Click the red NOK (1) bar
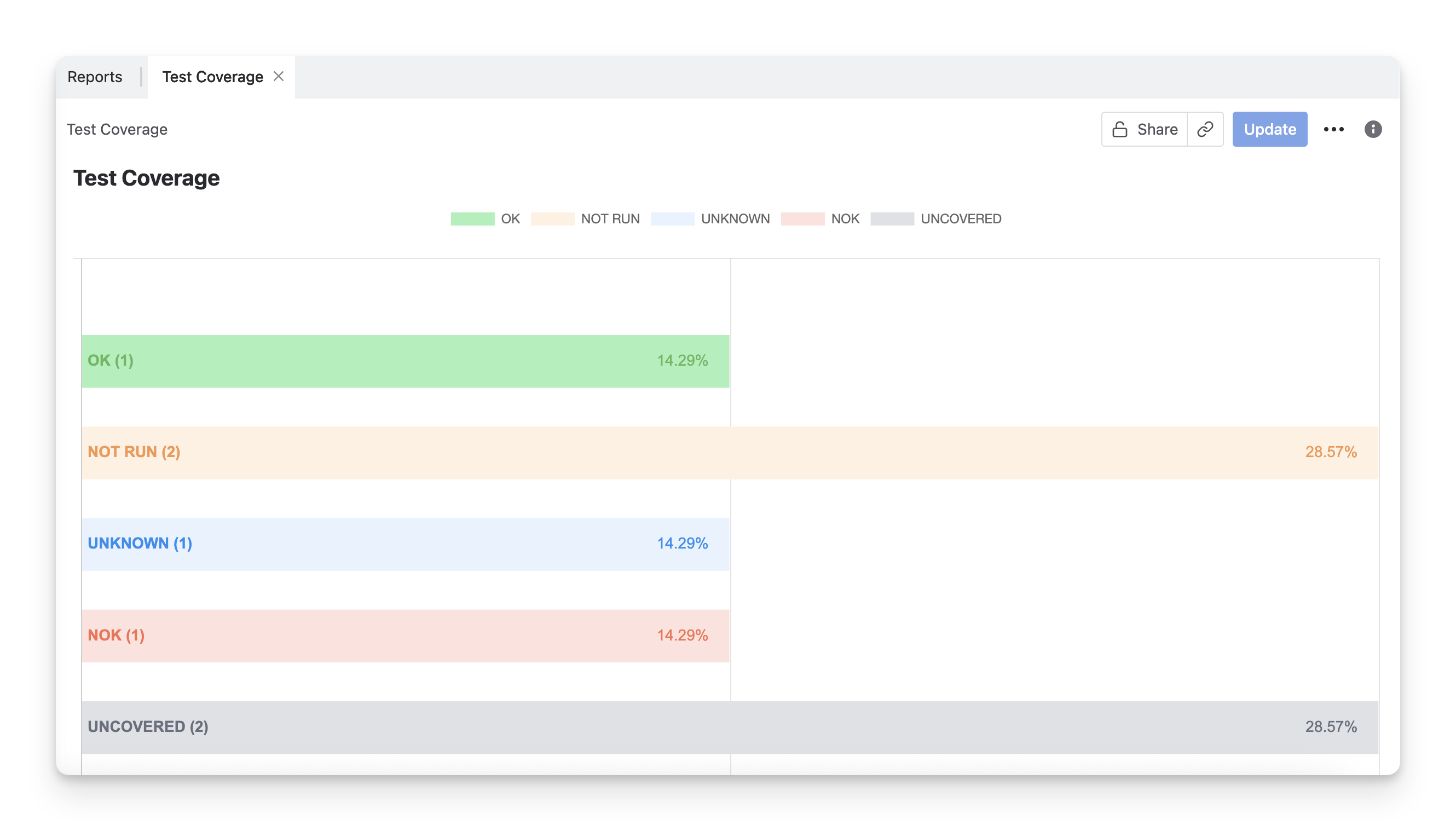1456x831 pixels. tap(405, 636)
